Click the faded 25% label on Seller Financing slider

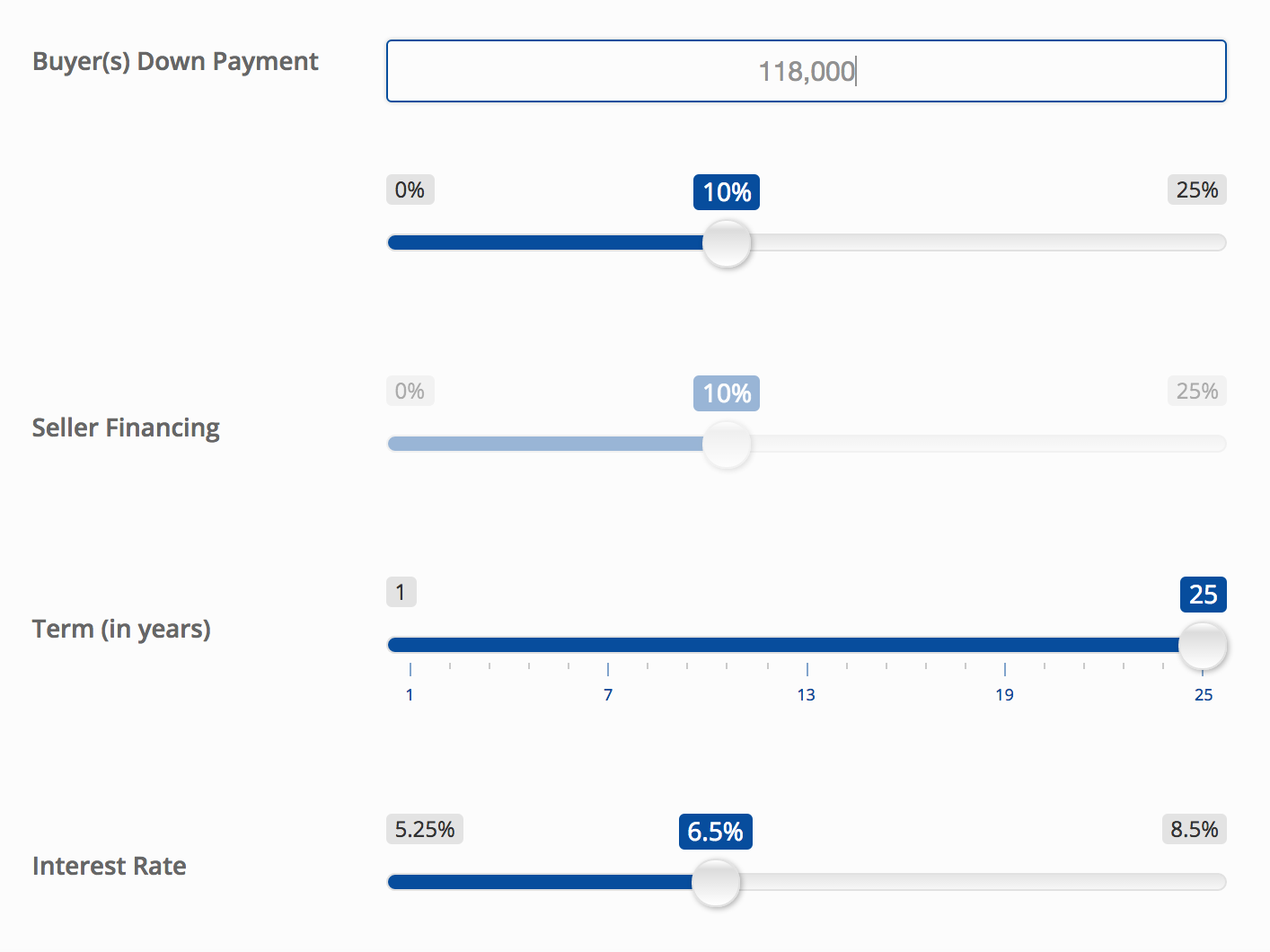[1196, 392]
